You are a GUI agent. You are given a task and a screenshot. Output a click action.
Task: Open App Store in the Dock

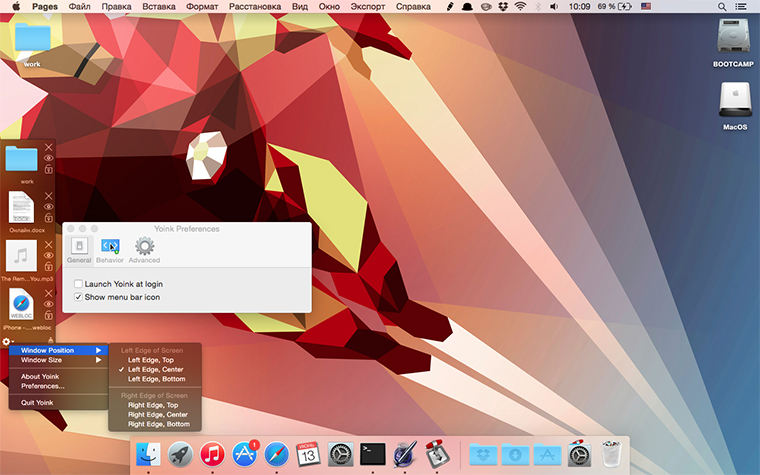point(244,453)
